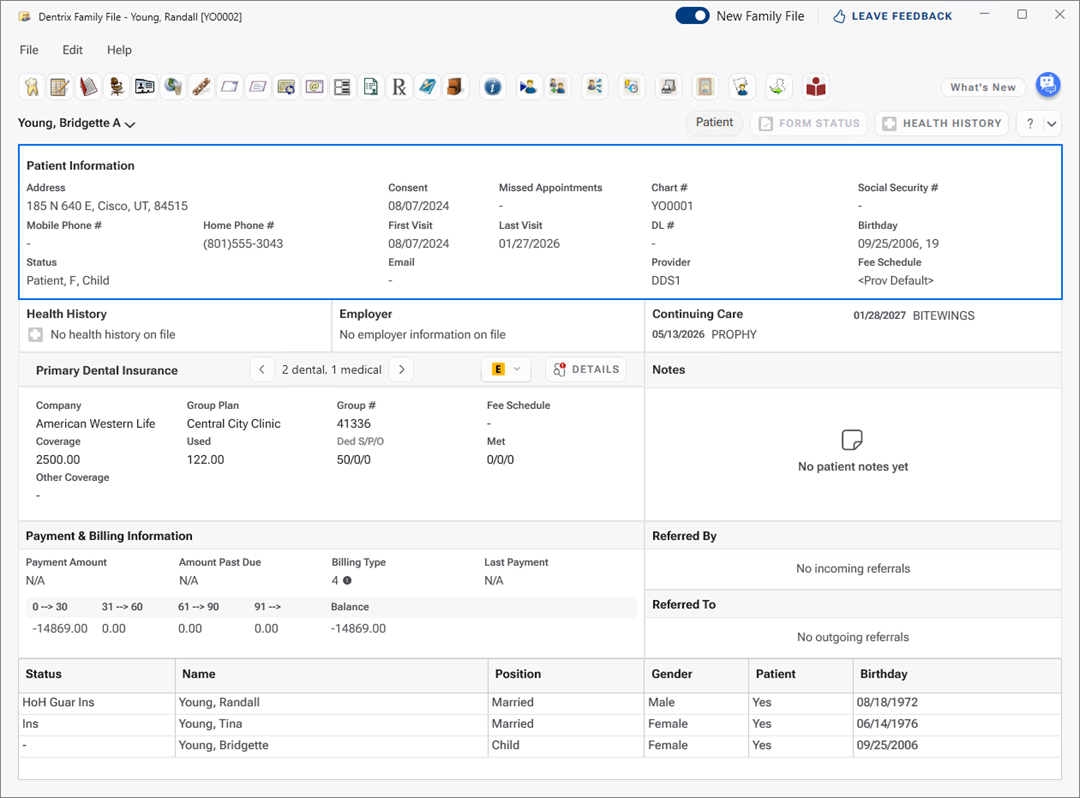Open the blue information icon

pyautogui.click(x=492, y=87)
